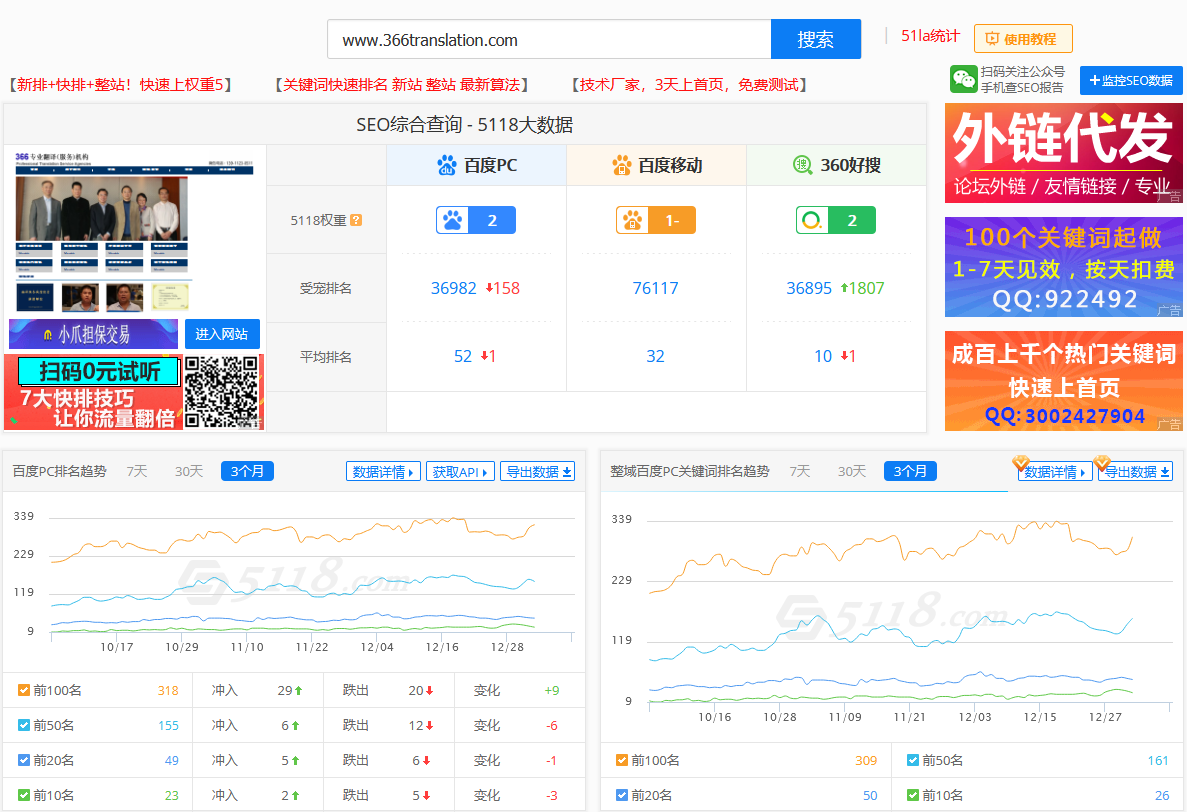Click the 进入网站 button

222,334
